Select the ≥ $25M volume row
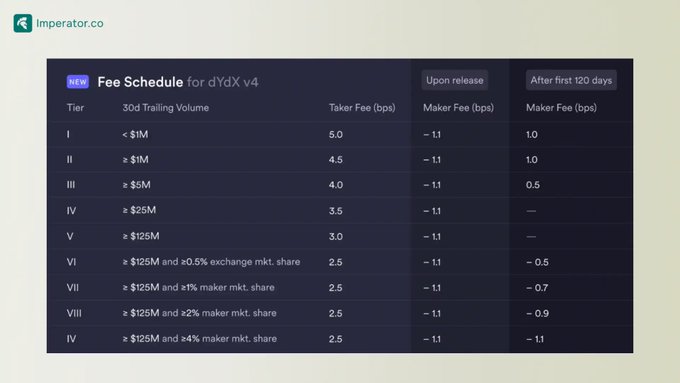The image size is (680, 383). 340,210
